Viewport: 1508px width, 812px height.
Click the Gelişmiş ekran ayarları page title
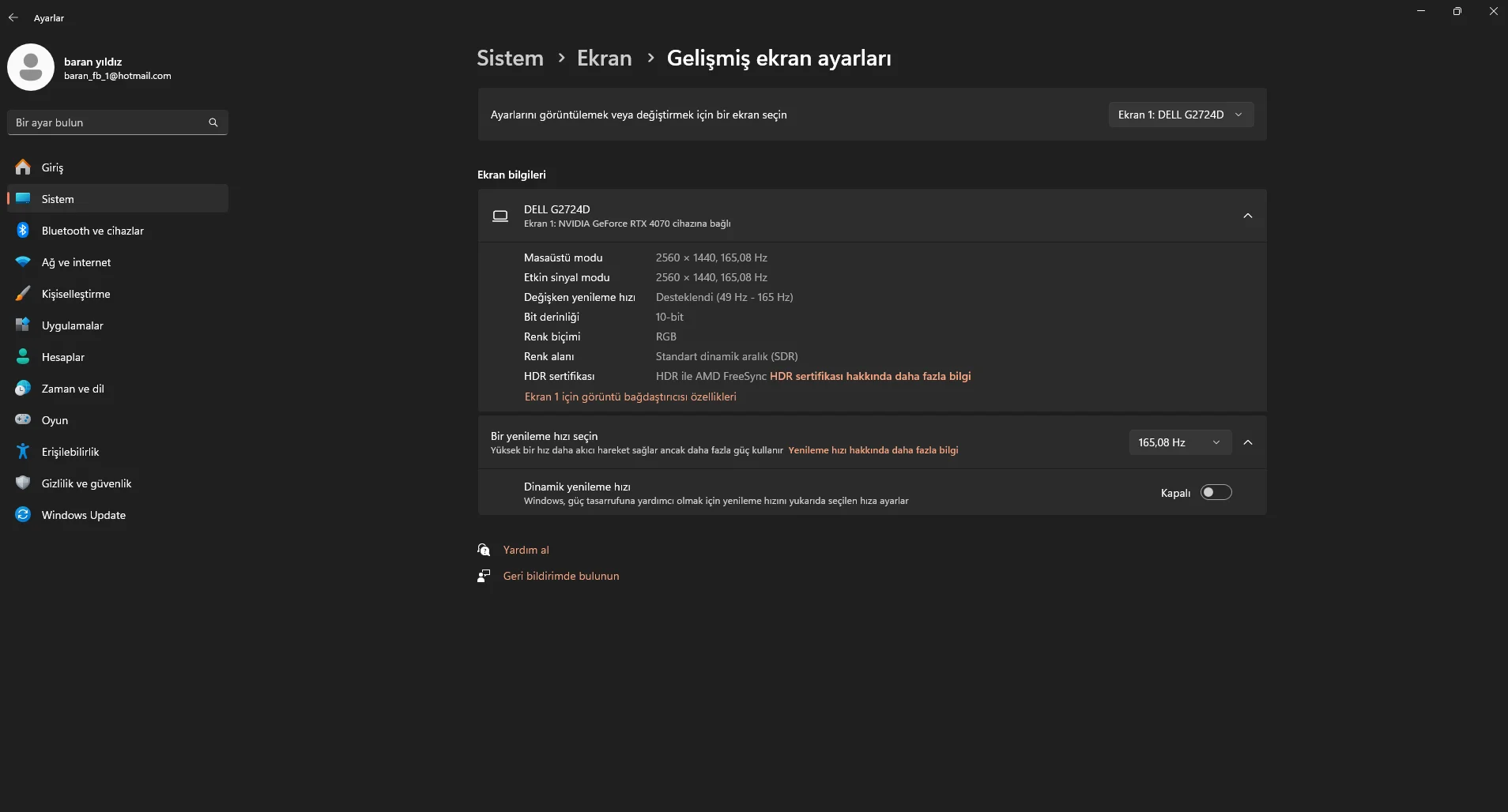click(779, 58)
